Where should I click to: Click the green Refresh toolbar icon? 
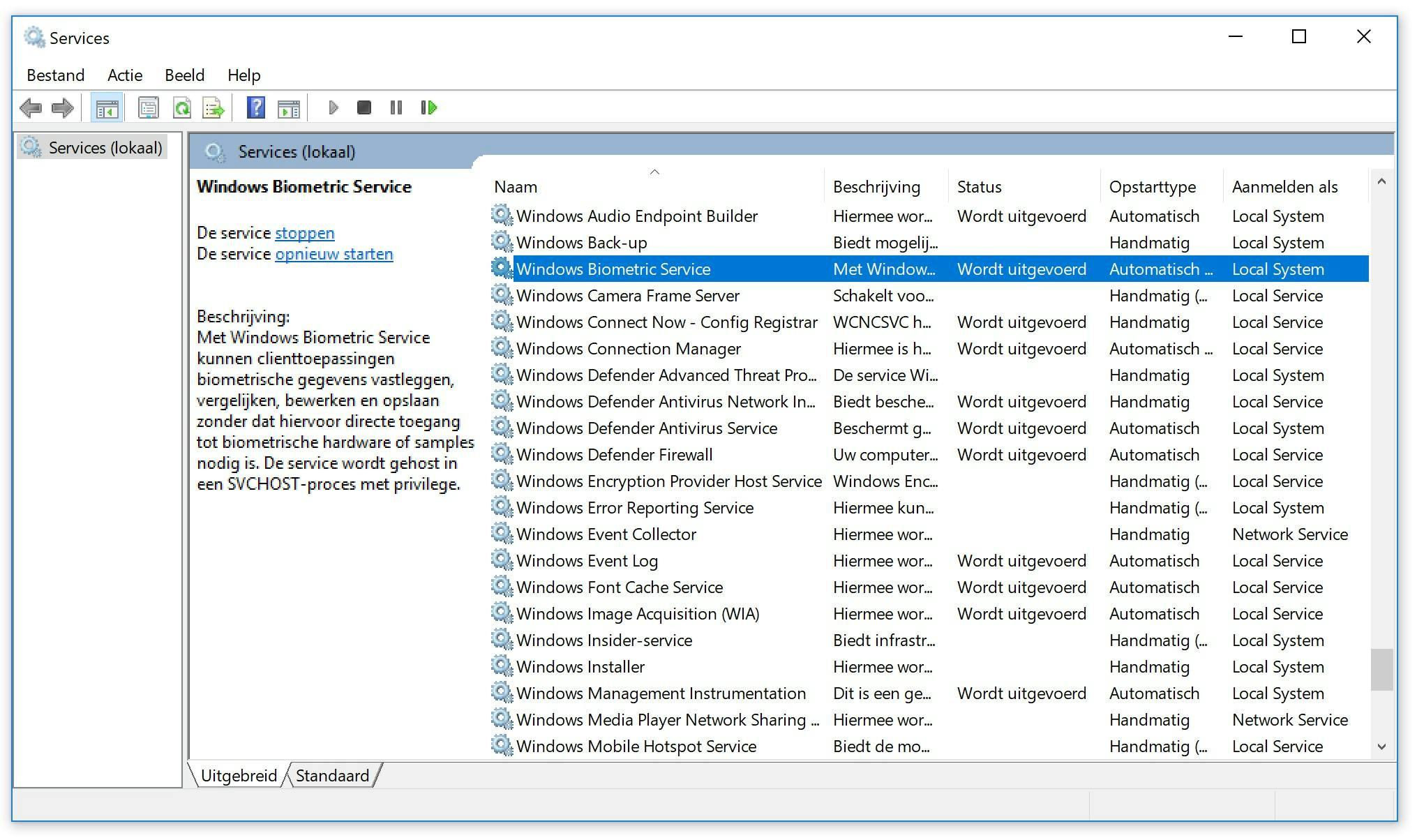coord(182,108)
